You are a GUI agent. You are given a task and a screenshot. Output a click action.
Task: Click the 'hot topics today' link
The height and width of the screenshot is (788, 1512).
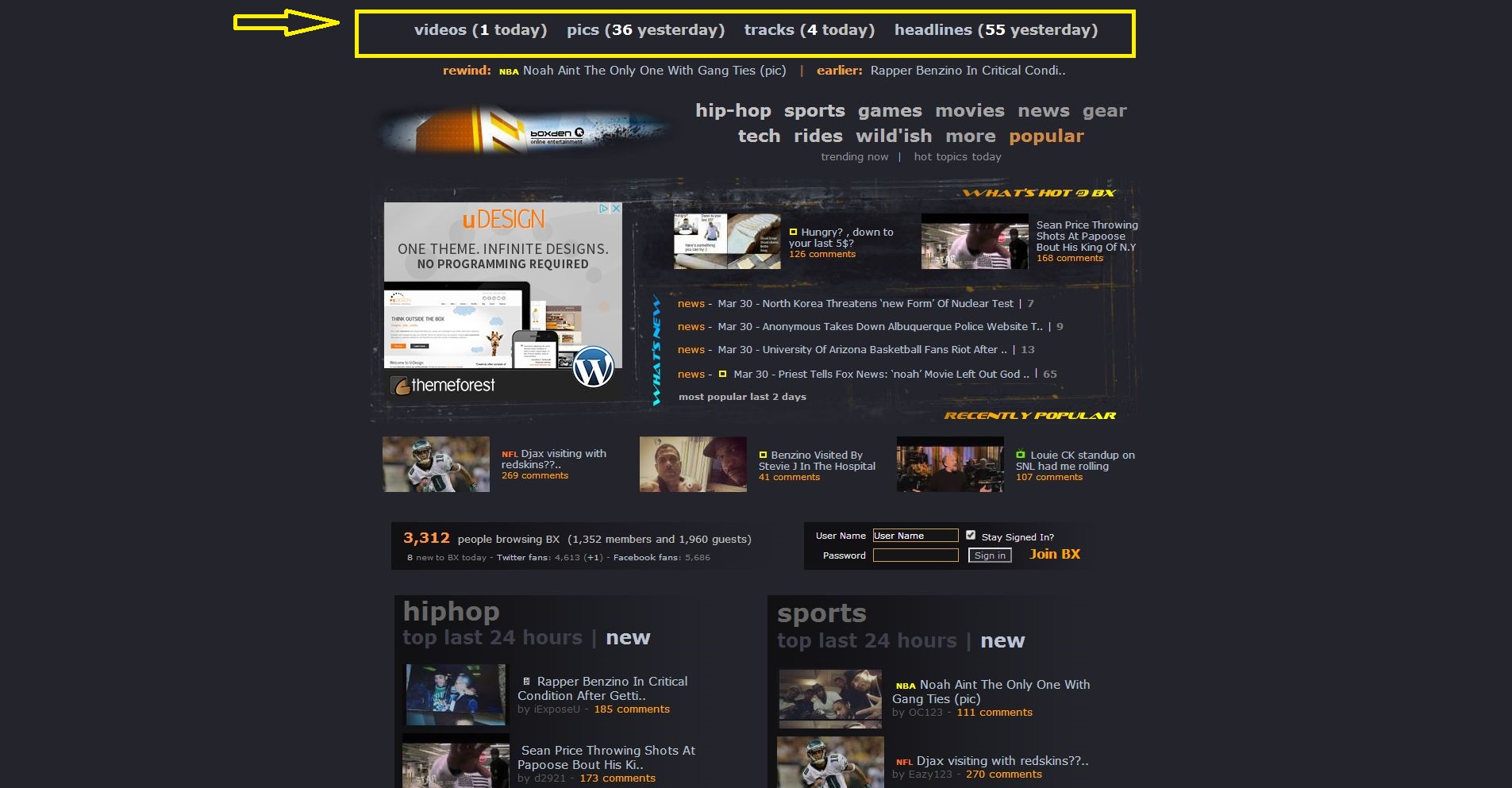[x=957, y=157]
